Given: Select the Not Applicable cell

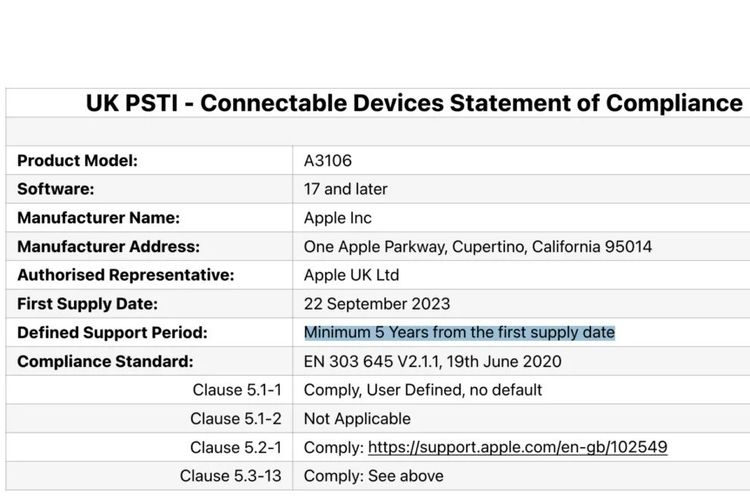Looking at the screenshot, I should 357,418.
